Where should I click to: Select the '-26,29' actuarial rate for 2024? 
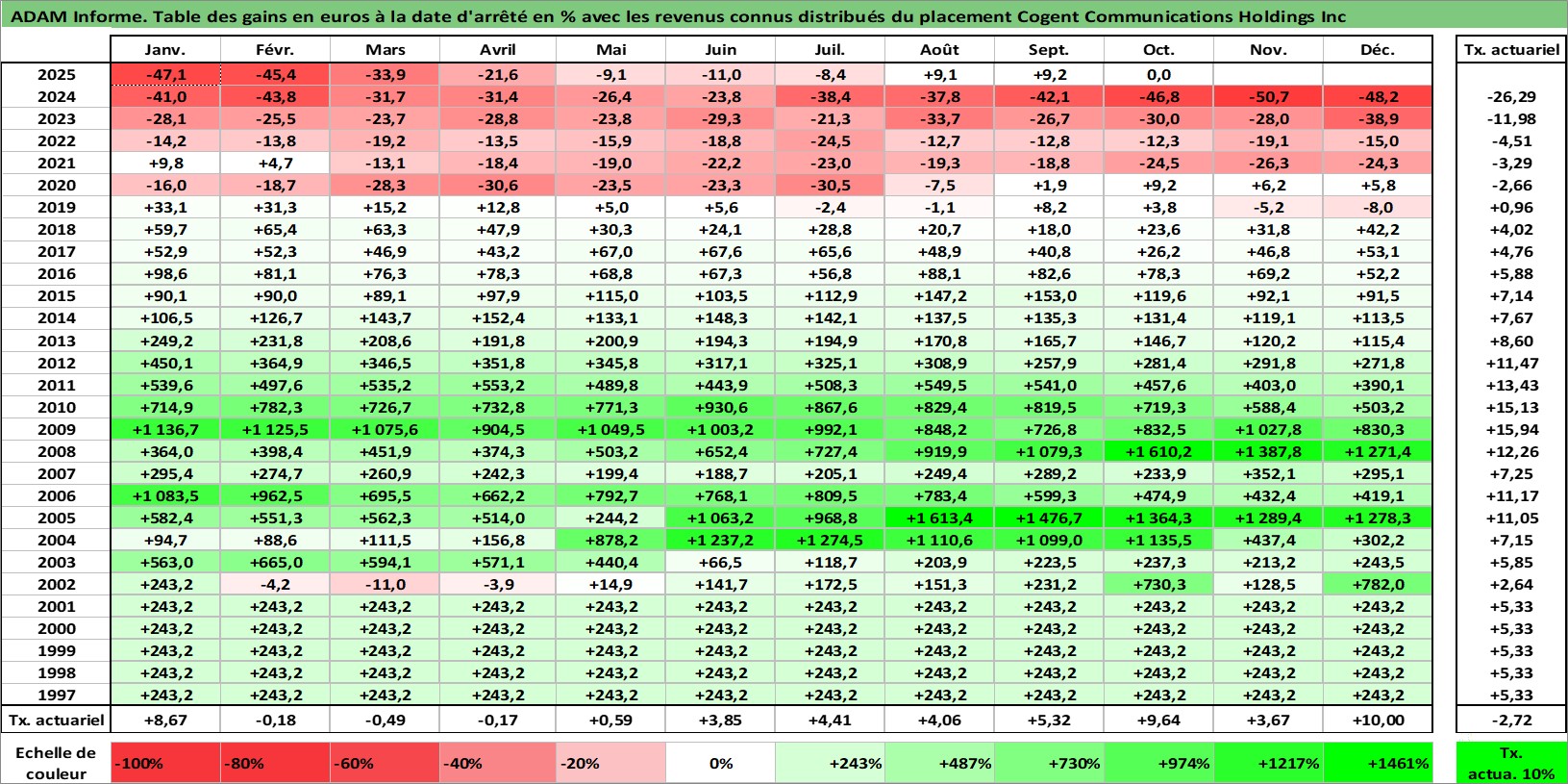[x=1511, y=96]
